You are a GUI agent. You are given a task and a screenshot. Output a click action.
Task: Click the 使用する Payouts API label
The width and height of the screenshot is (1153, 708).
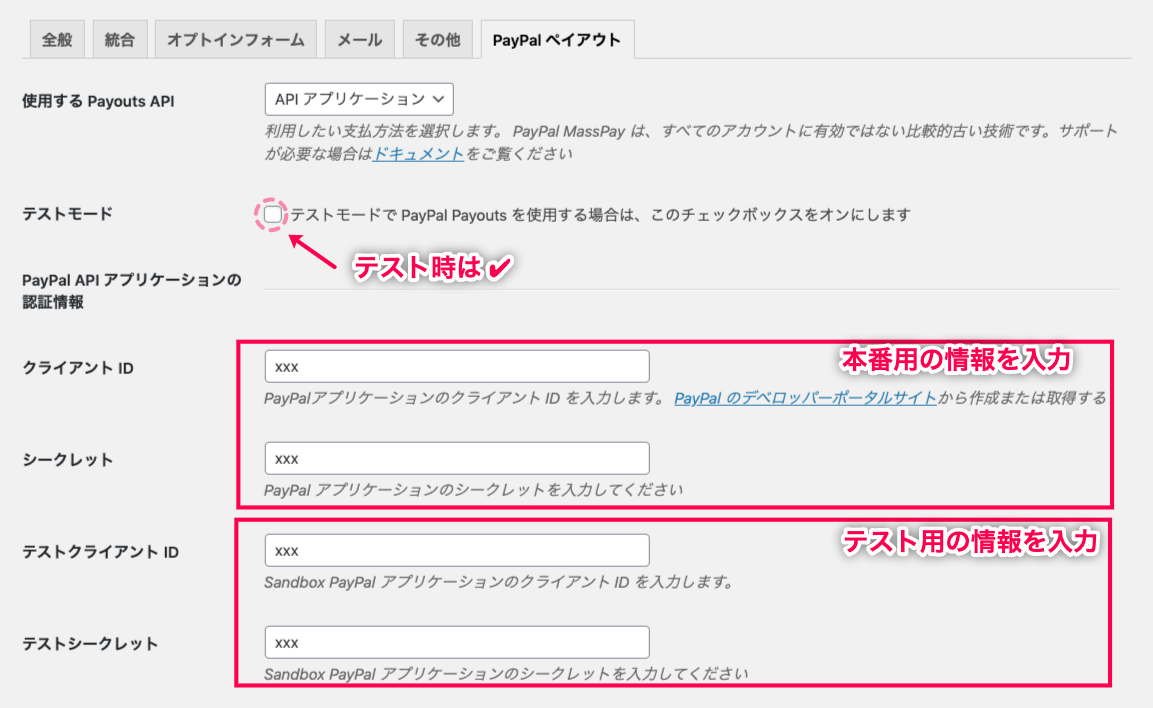(x=98, y=101)
